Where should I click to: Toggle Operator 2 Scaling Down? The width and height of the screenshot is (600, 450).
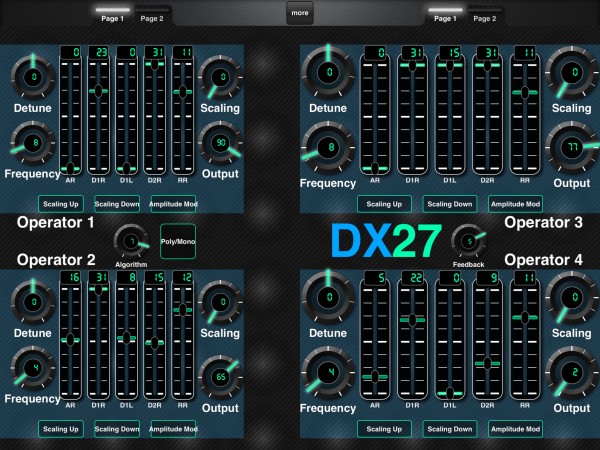pos(117,429)
